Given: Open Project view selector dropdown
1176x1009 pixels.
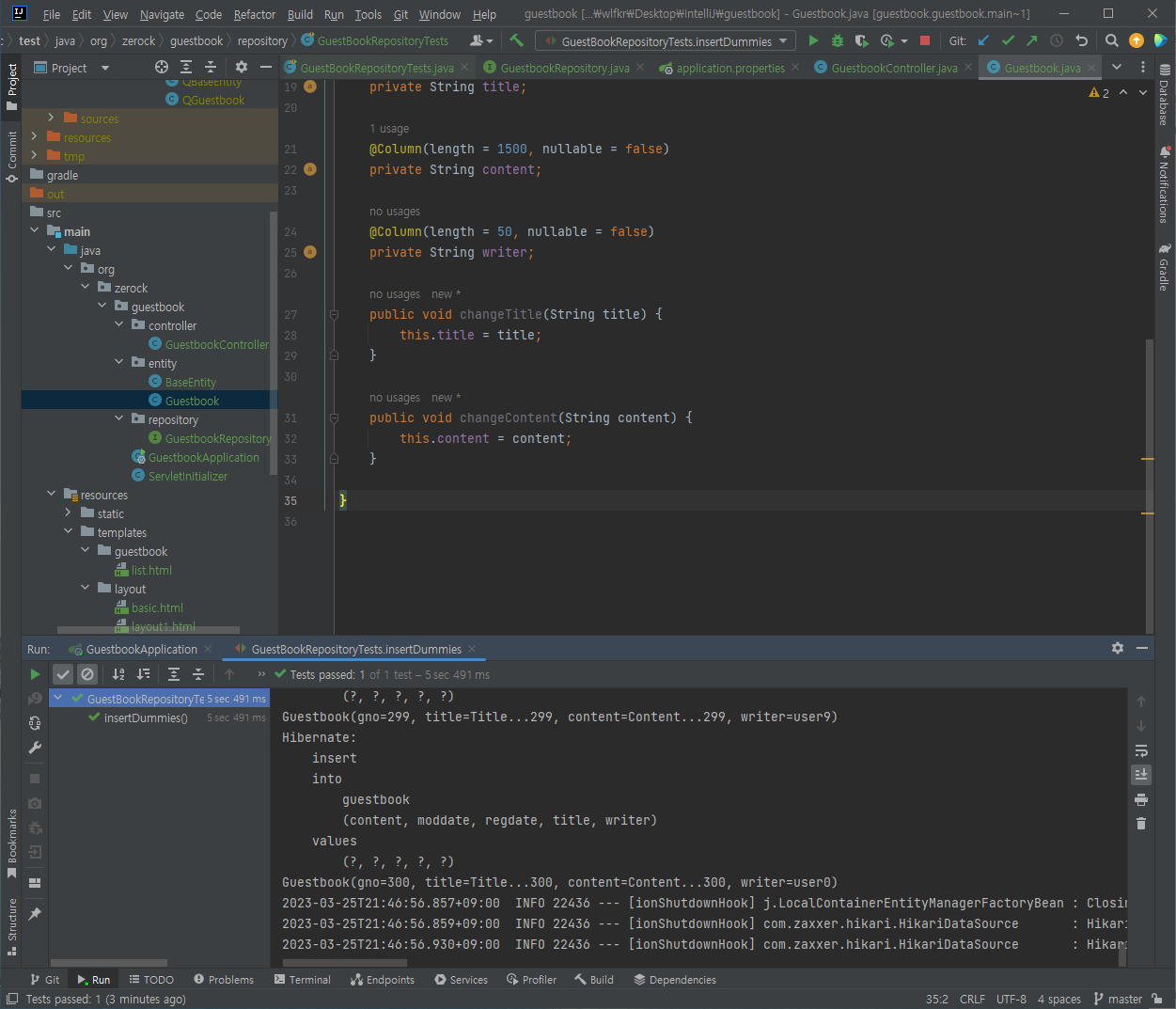Looking at the screenshot, I should [71, 68].
